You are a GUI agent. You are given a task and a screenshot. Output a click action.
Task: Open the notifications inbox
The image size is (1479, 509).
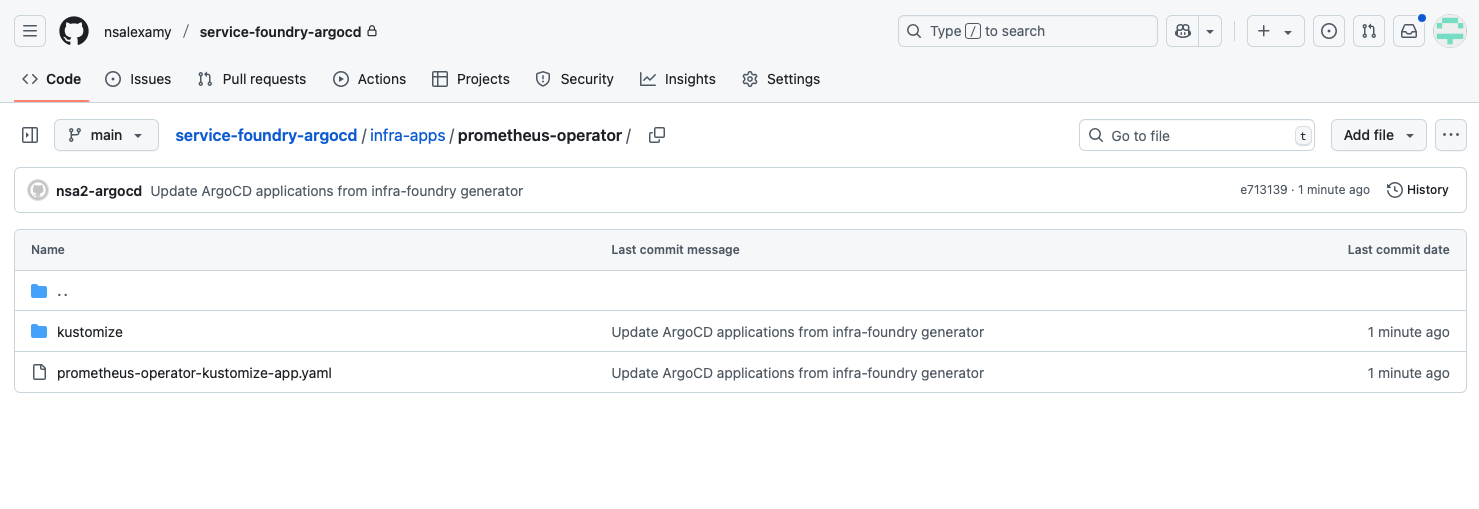[x=1409, y=31]
